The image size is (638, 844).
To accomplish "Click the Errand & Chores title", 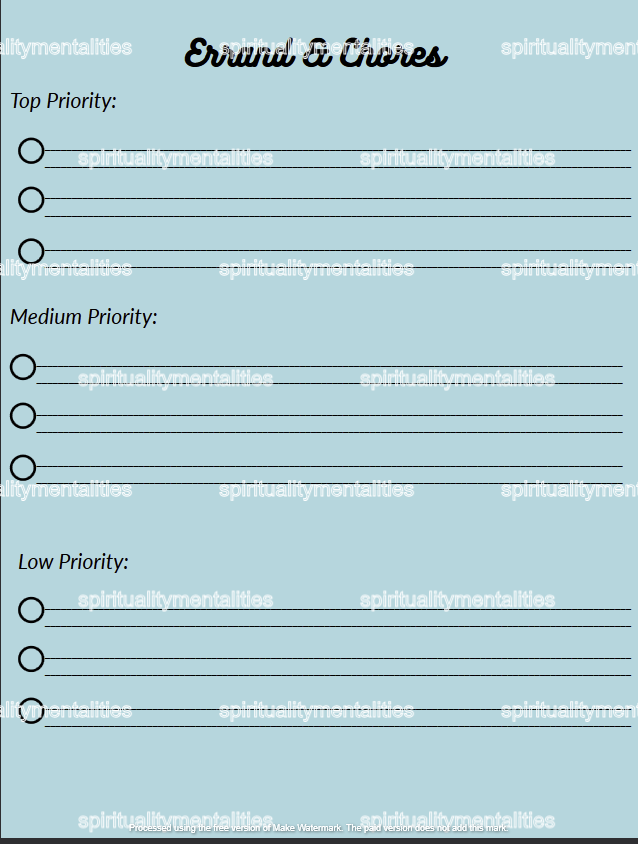I will (x=316, y=53).
